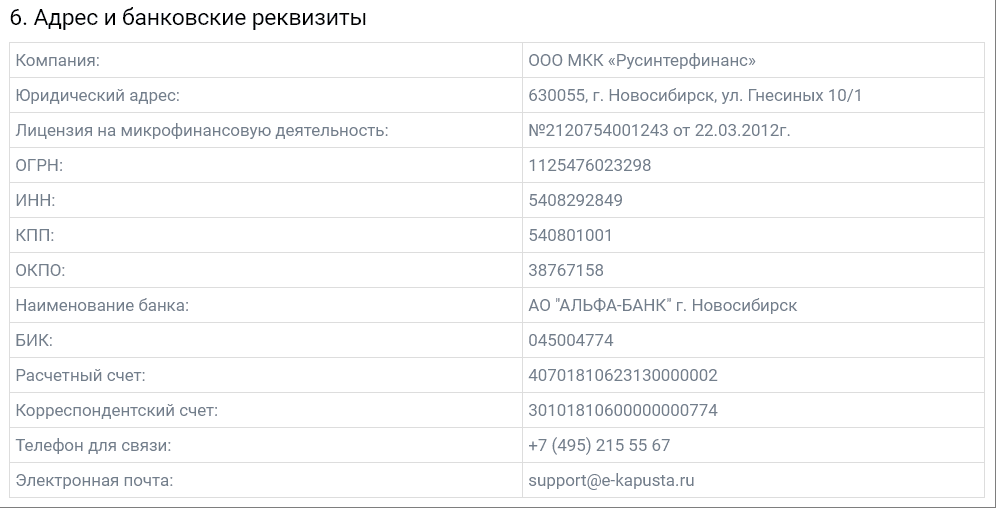Click the "Расчетный счет:" label

(x=81, y=376)
